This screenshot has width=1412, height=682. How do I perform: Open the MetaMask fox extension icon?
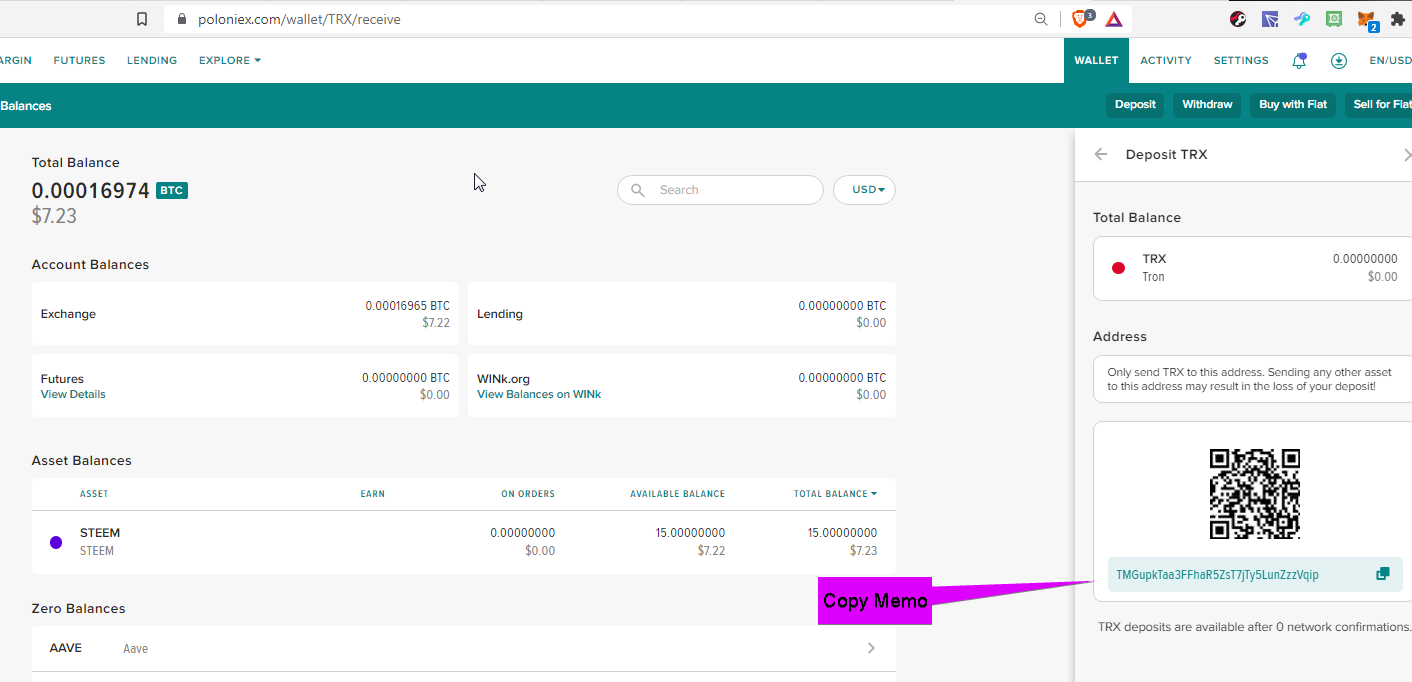click(x=1366, y=19)
